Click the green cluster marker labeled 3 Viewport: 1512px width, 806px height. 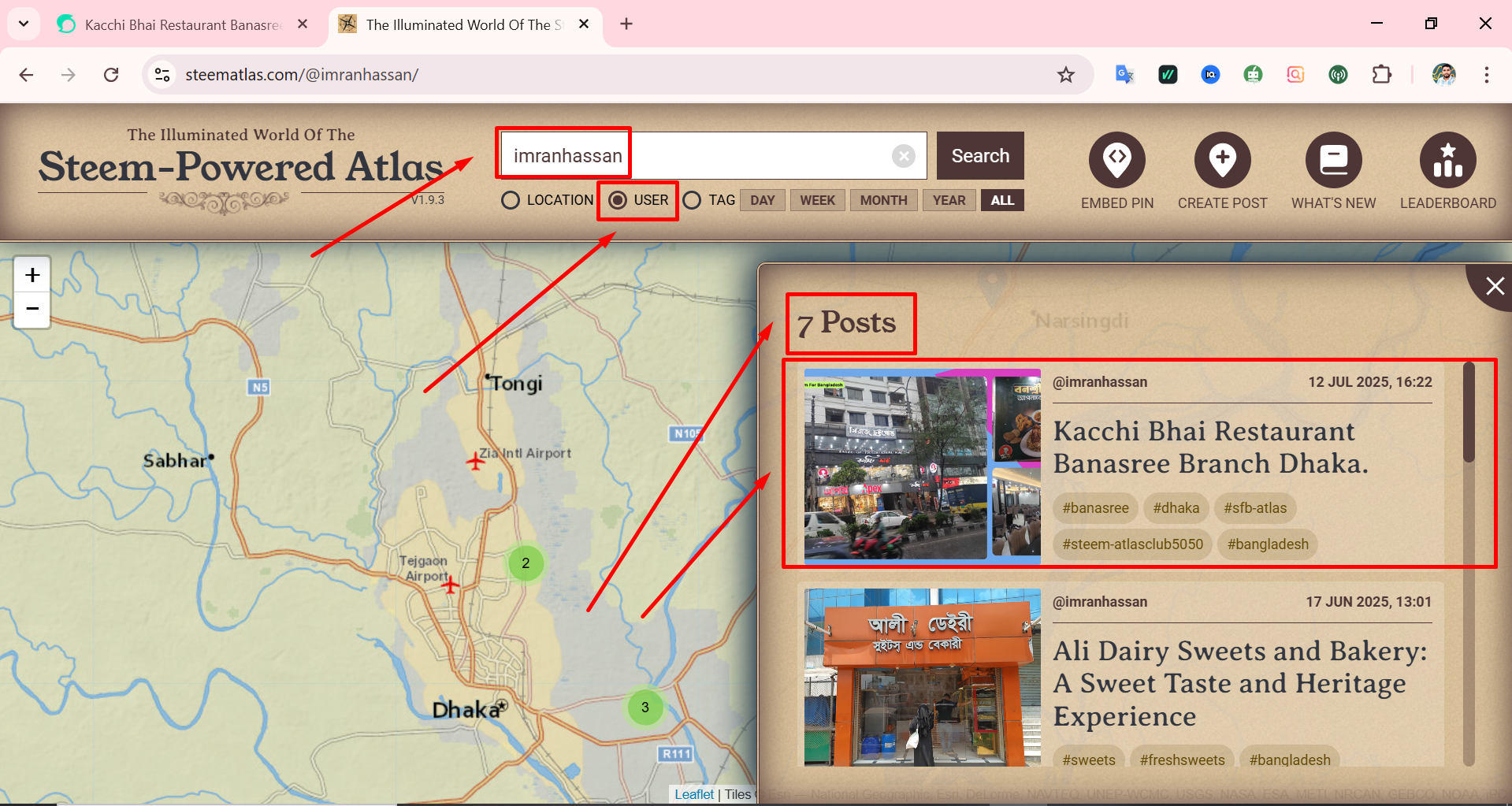(x=645, y=708)
